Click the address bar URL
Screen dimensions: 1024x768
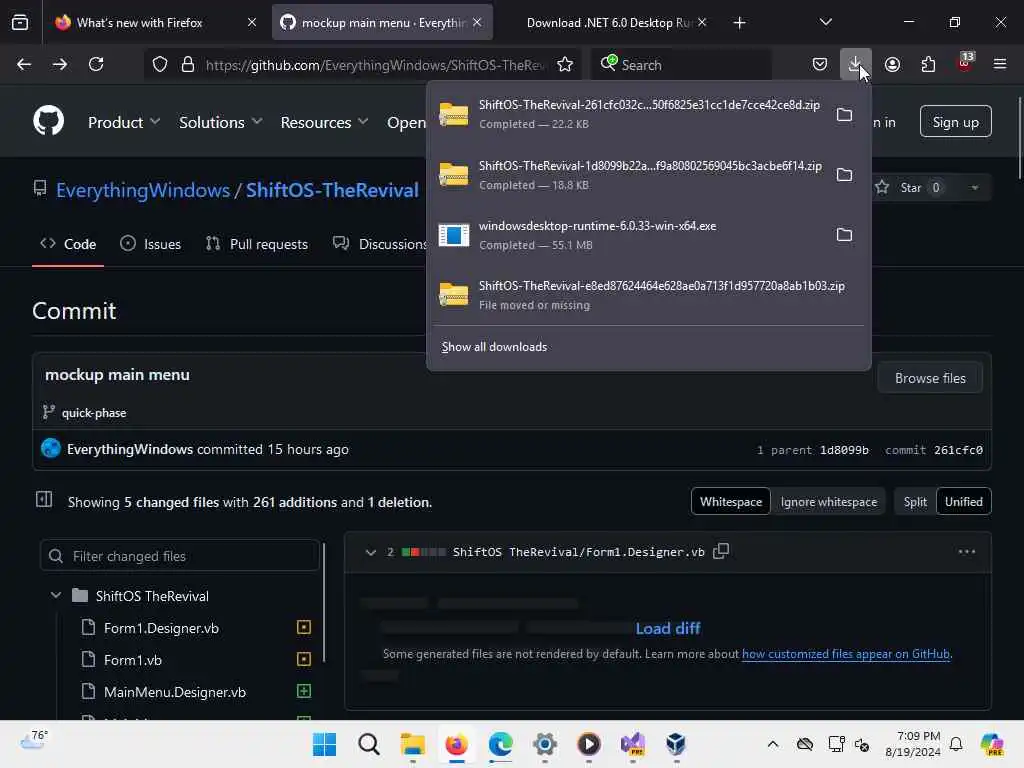tap(376, 65)
